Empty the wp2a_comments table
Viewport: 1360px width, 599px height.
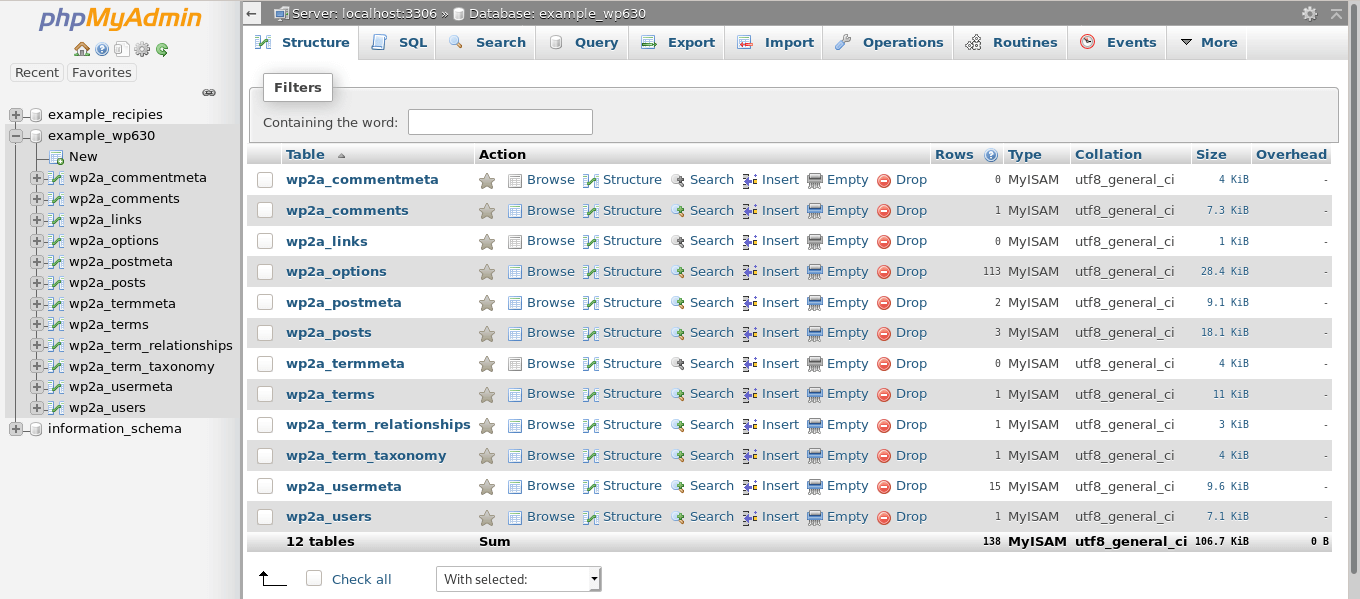(847, 210)
